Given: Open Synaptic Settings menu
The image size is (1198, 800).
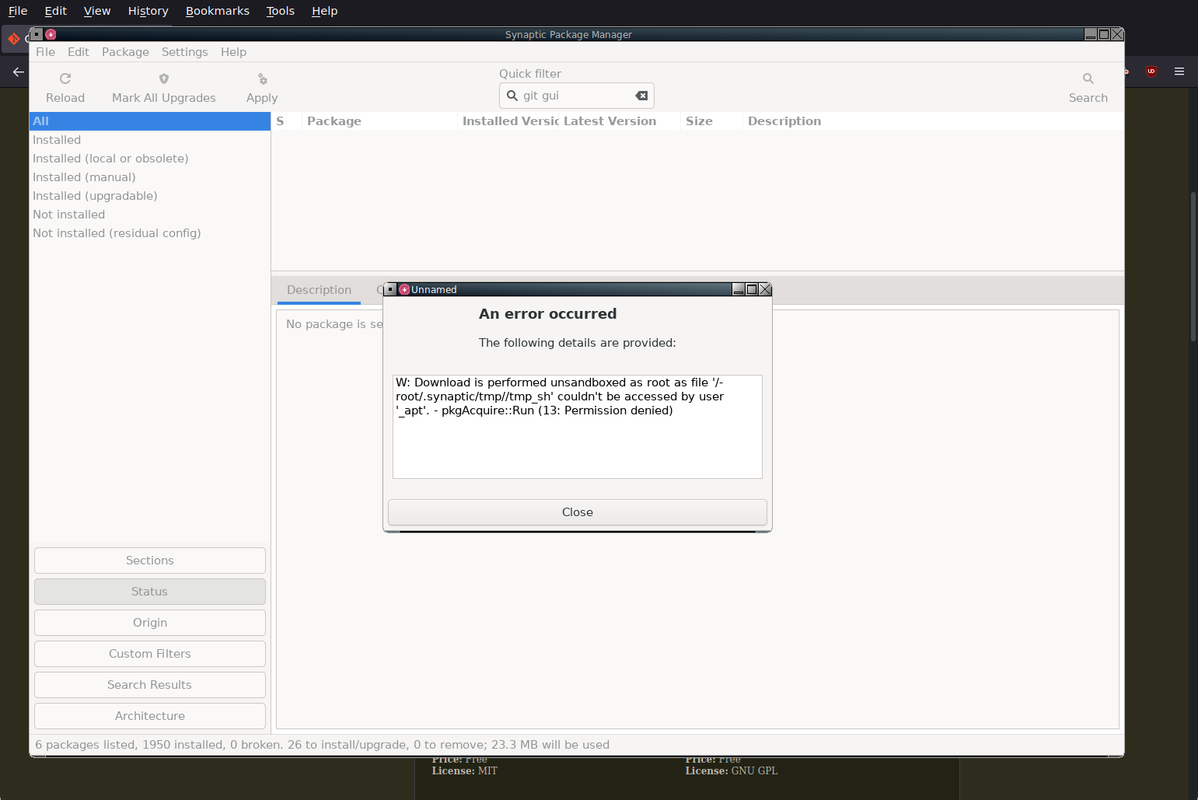Looking at the screenshot, I should [184, 52].
